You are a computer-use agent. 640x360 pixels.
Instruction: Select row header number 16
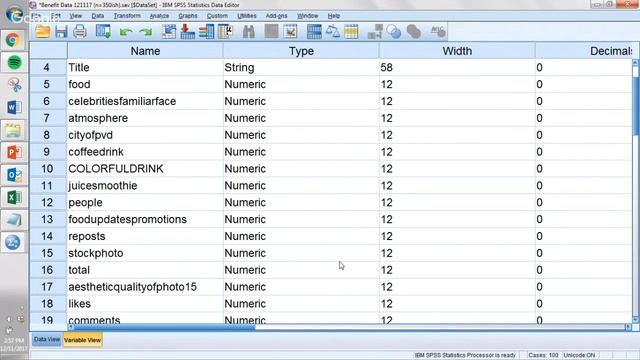click(48, 270)
